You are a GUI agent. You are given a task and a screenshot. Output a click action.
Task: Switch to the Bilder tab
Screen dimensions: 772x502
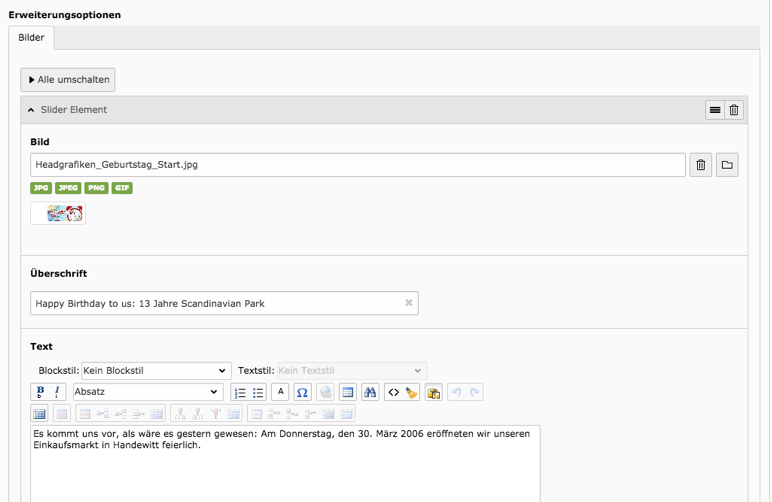tap(31, 38)
